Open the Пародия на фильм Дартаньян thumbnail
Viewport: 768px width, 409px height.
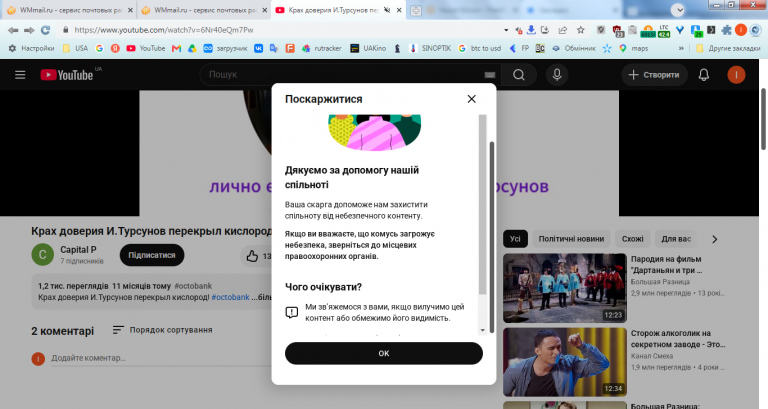(565, 288)
